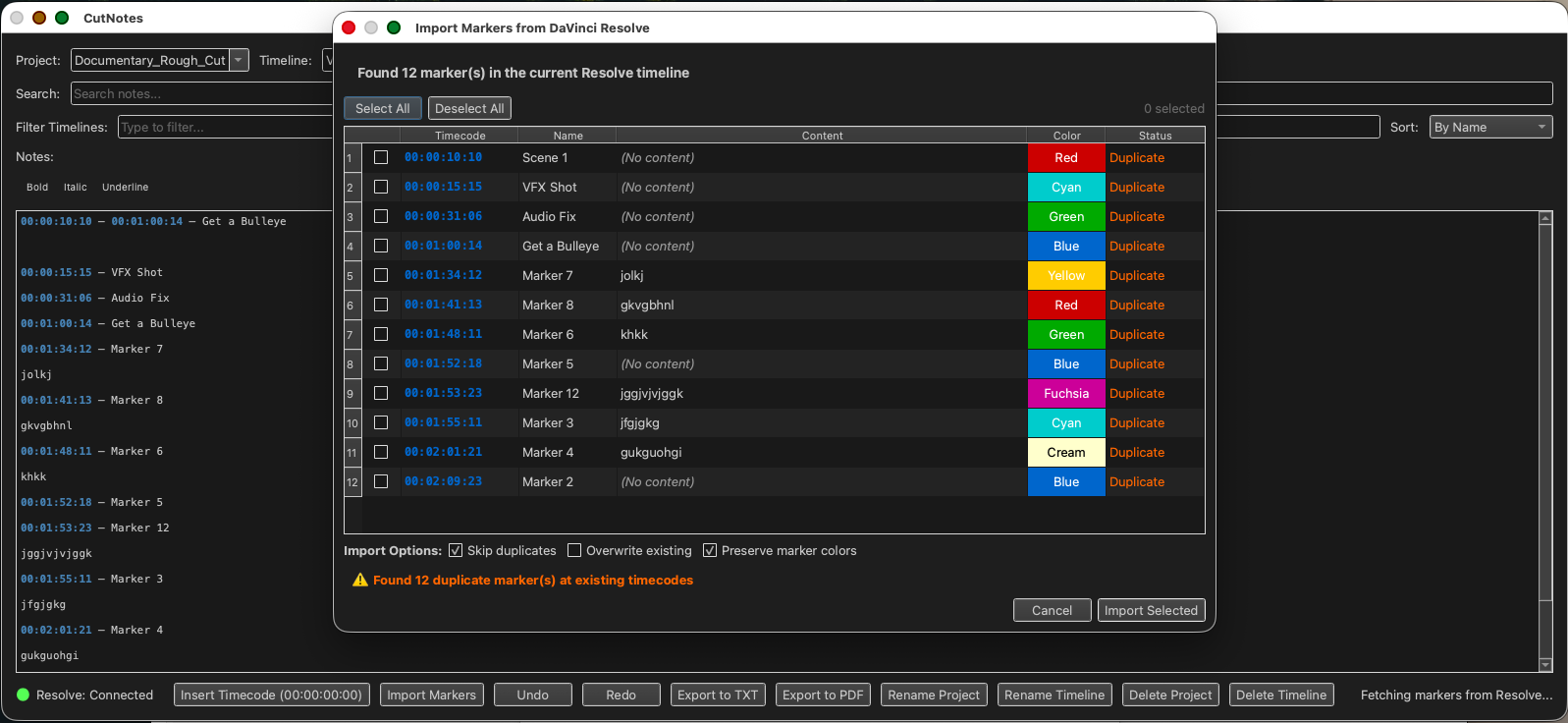The height and width of the screenshot is (723, 1568).
Task: Check the Marker 2 row checkbox
Action: pyautogui.click(x=381, y=481)
